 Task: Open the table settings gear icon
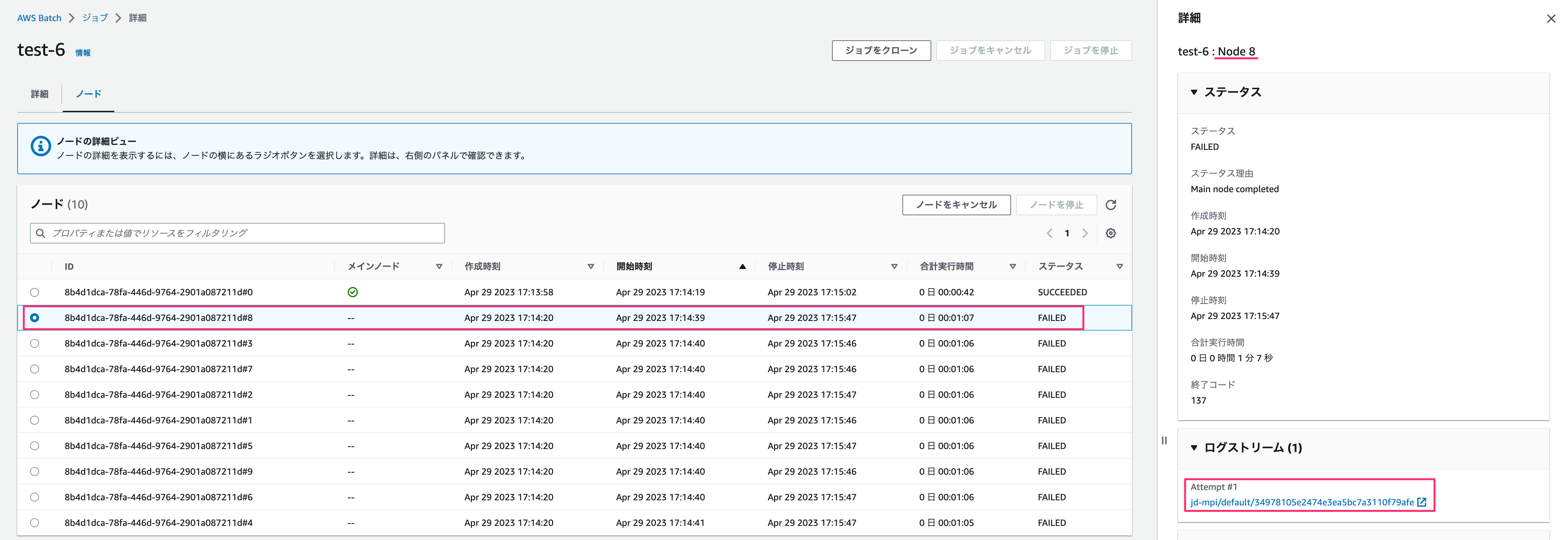tap(1111, 233)
